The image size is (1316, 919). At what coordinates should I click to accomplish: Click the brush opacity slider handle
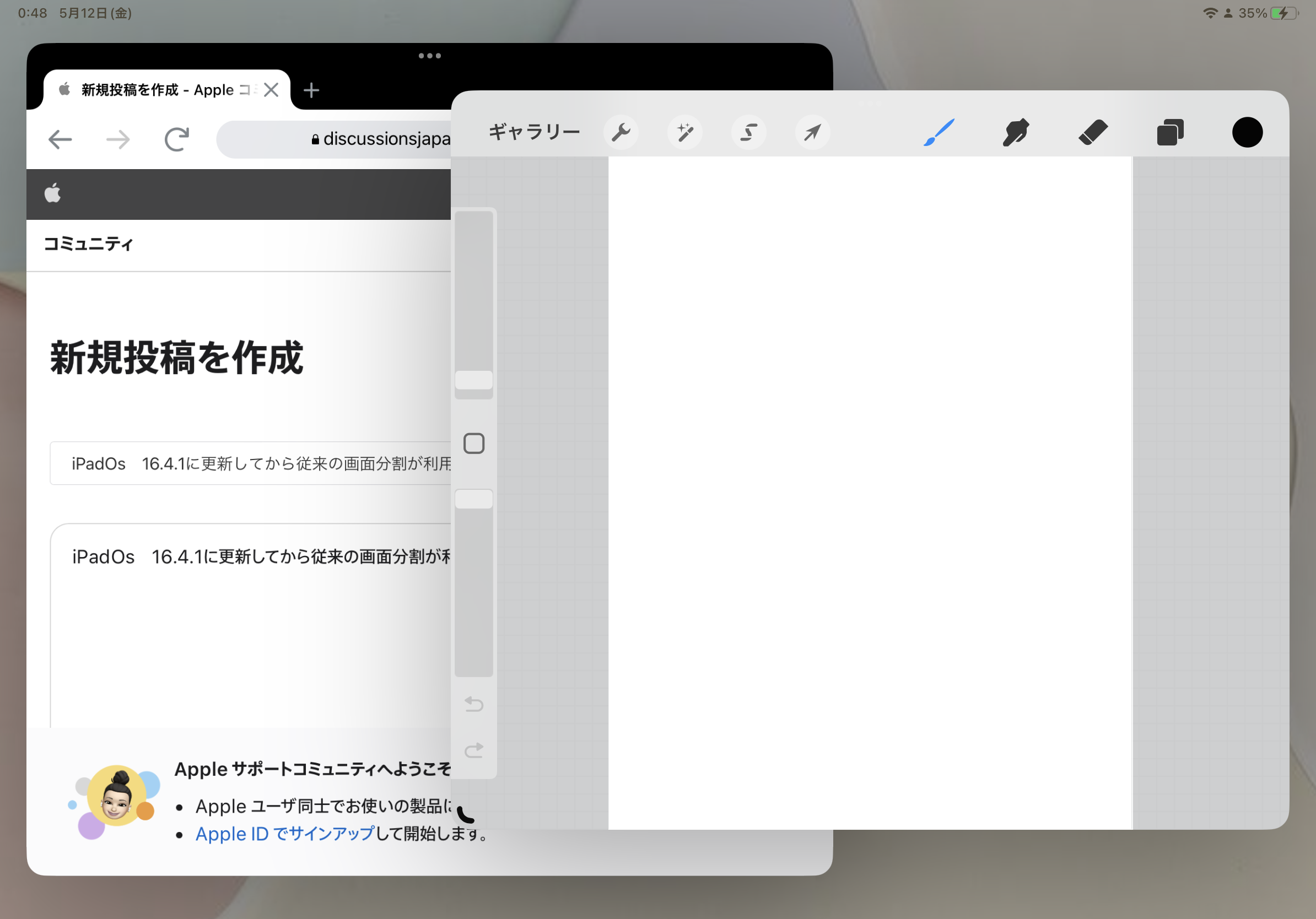coord(474,499)
